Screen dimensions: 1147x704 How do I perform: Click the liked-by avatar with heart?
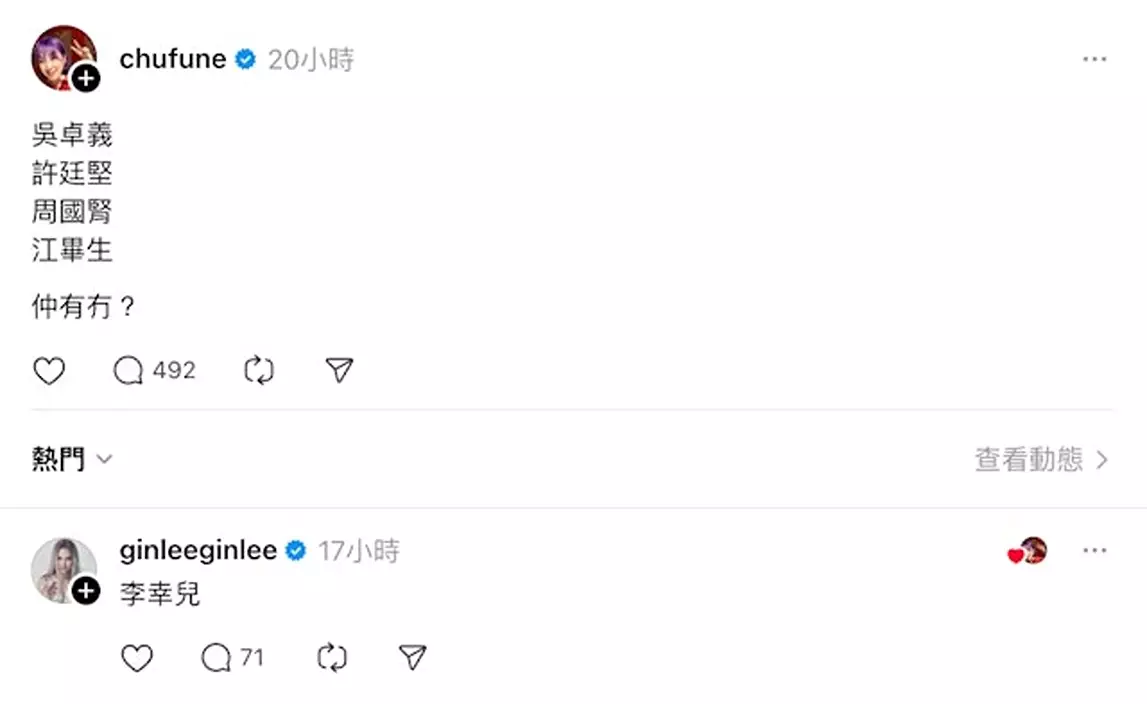coord(1030,551)
